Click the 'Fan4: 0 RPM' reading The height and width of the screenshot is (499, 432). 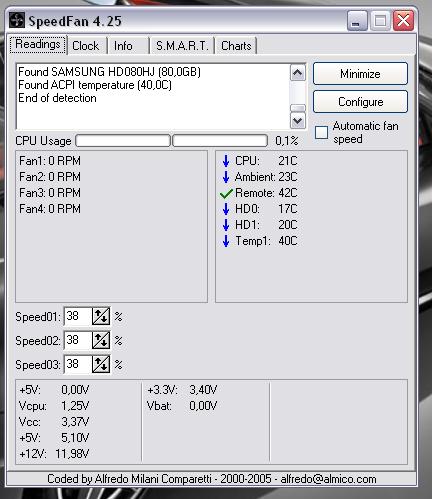click(x=50, y=209)
